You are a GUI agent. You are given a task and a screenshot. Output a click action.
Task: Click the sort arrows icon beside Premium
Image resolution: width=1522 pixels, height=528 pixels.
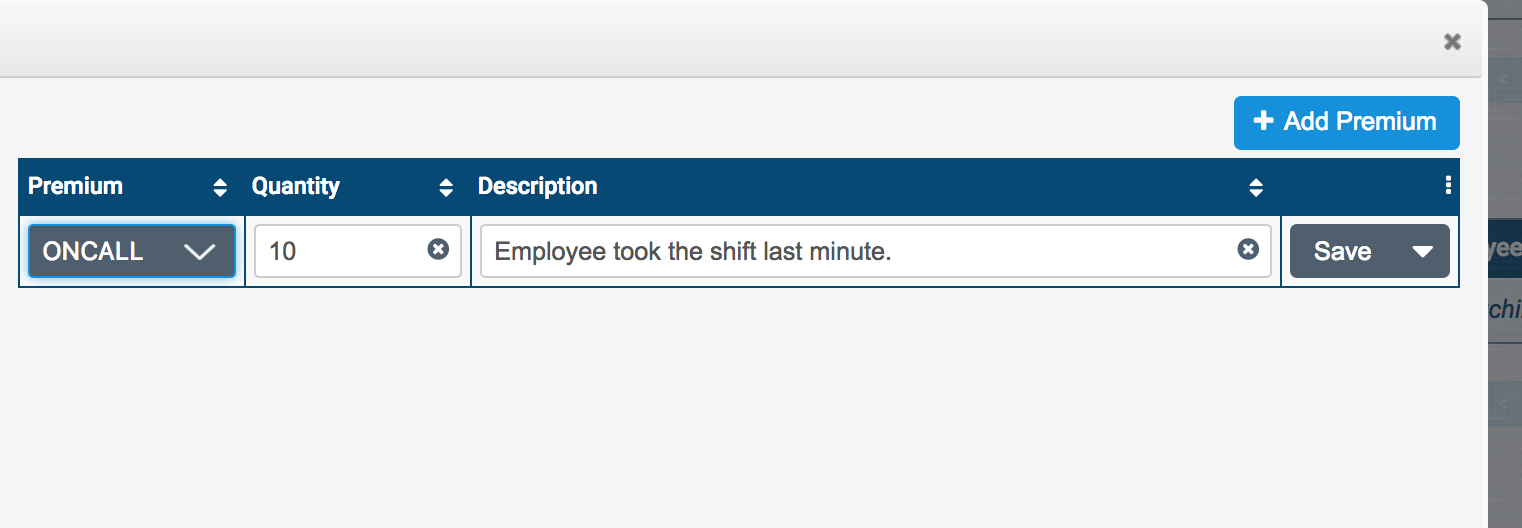coord(220,187)
